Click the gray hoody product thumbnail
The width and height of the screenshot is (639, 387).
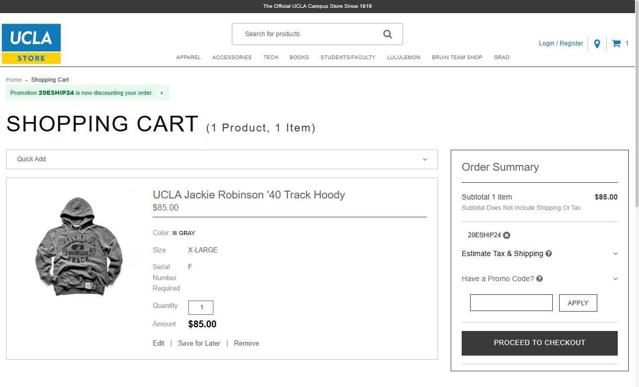(79, 246)
